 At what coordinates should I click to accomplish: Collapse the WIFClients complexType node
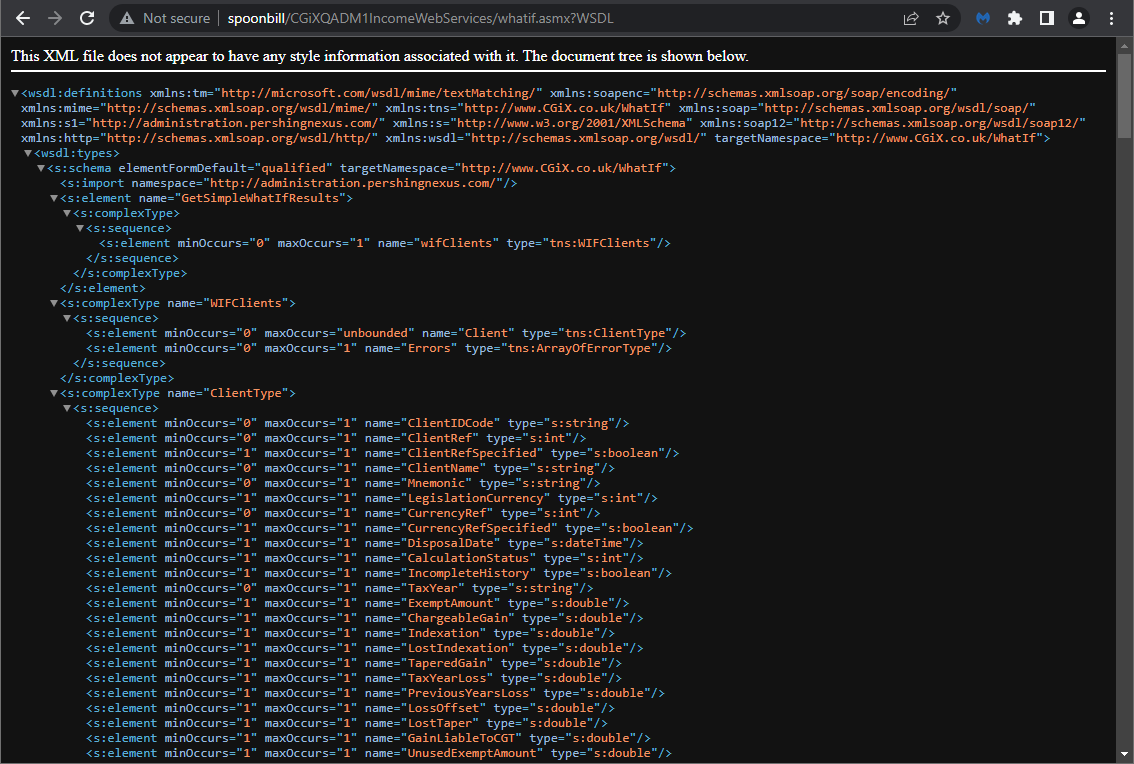pyautogui.click(x=54, y=303)
